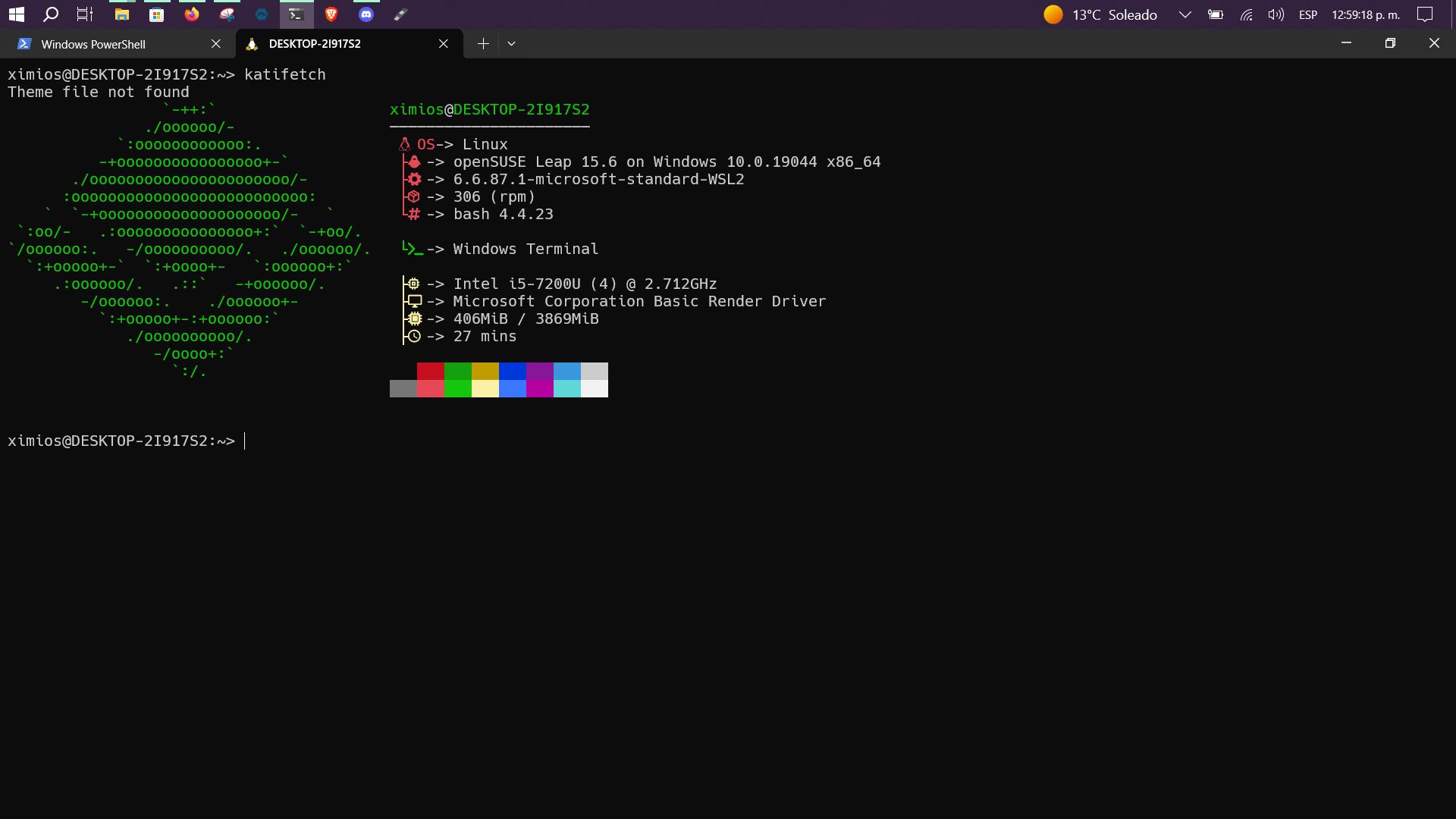1456x819 pixels.
Task: Show hidden system tray icons chevron
Action: point(1185,14)
